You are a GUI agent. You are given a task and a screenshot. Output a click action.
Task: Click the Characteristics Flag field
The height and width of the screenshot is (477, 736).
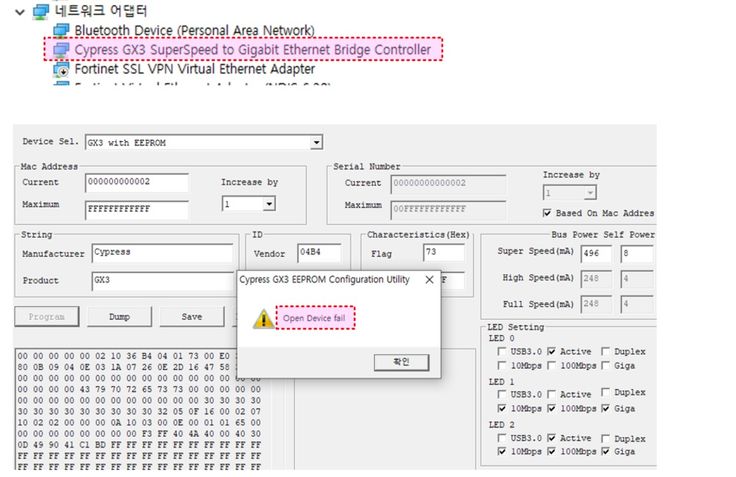click(x=444, y=253)
